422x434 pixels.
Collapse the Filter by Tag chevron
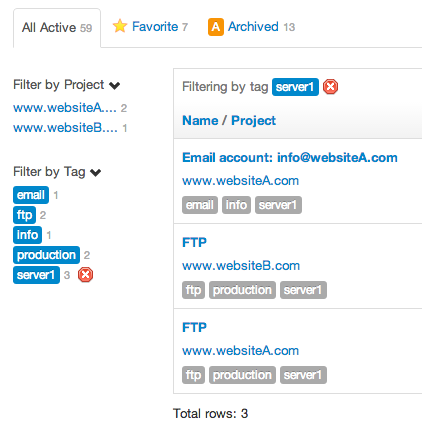click(96, 173)
